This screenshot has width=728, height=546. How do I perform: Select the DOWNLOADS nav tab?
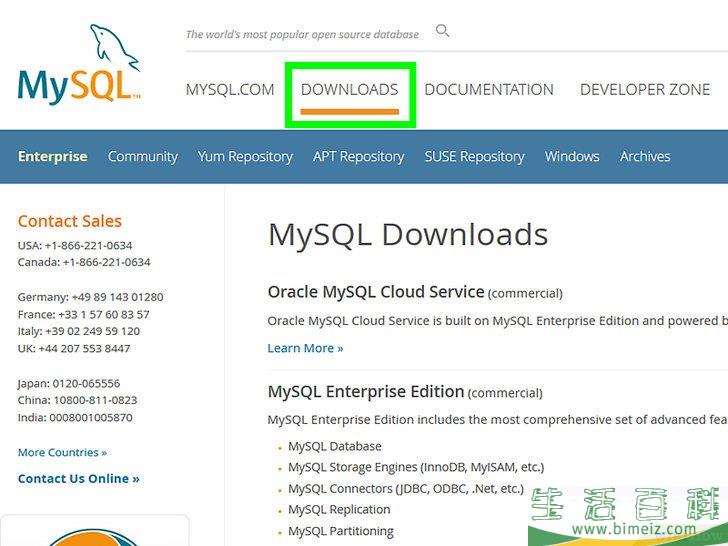pos(350,89)
